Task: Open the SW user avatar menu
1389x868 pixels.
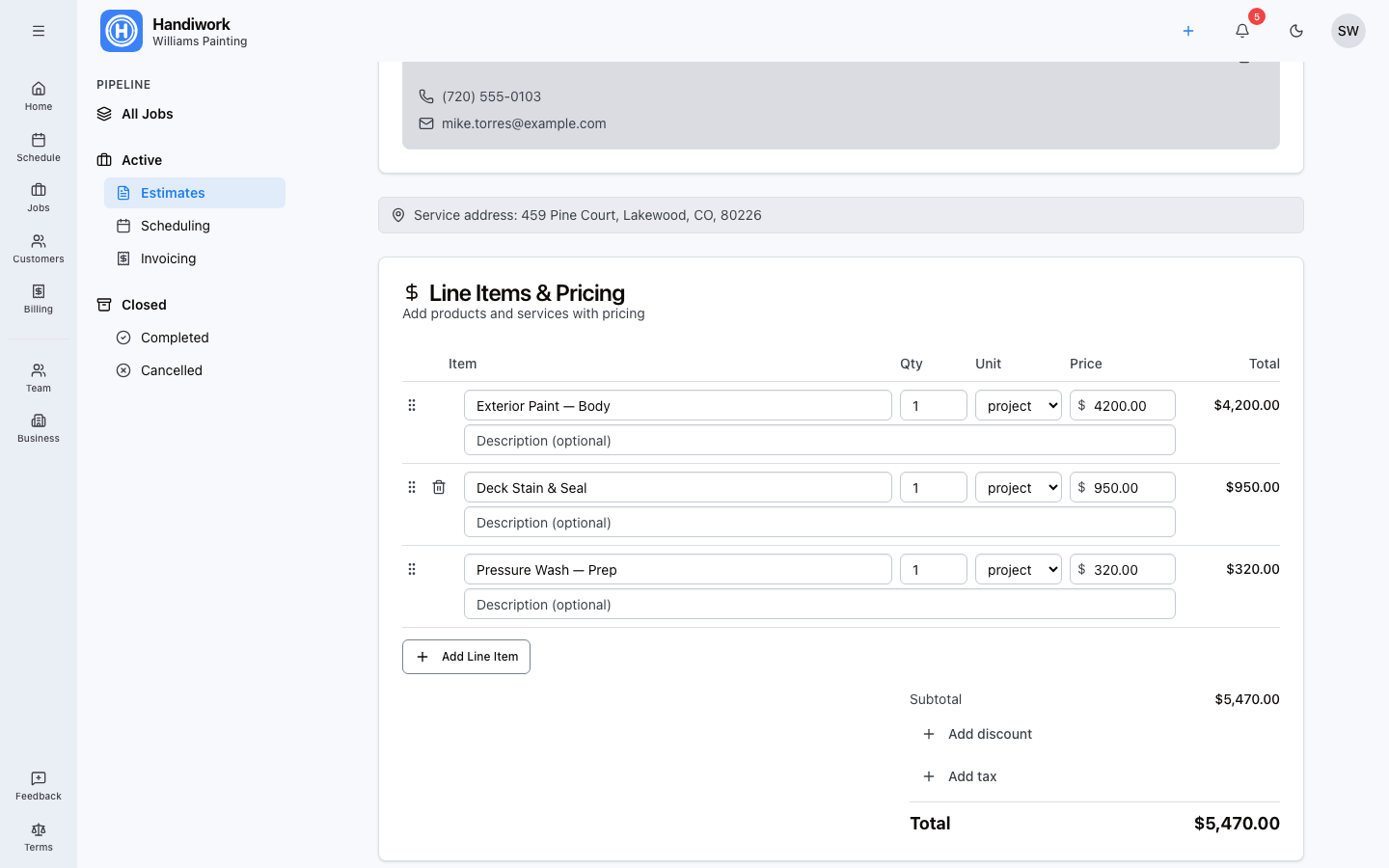Action: 1348,31
